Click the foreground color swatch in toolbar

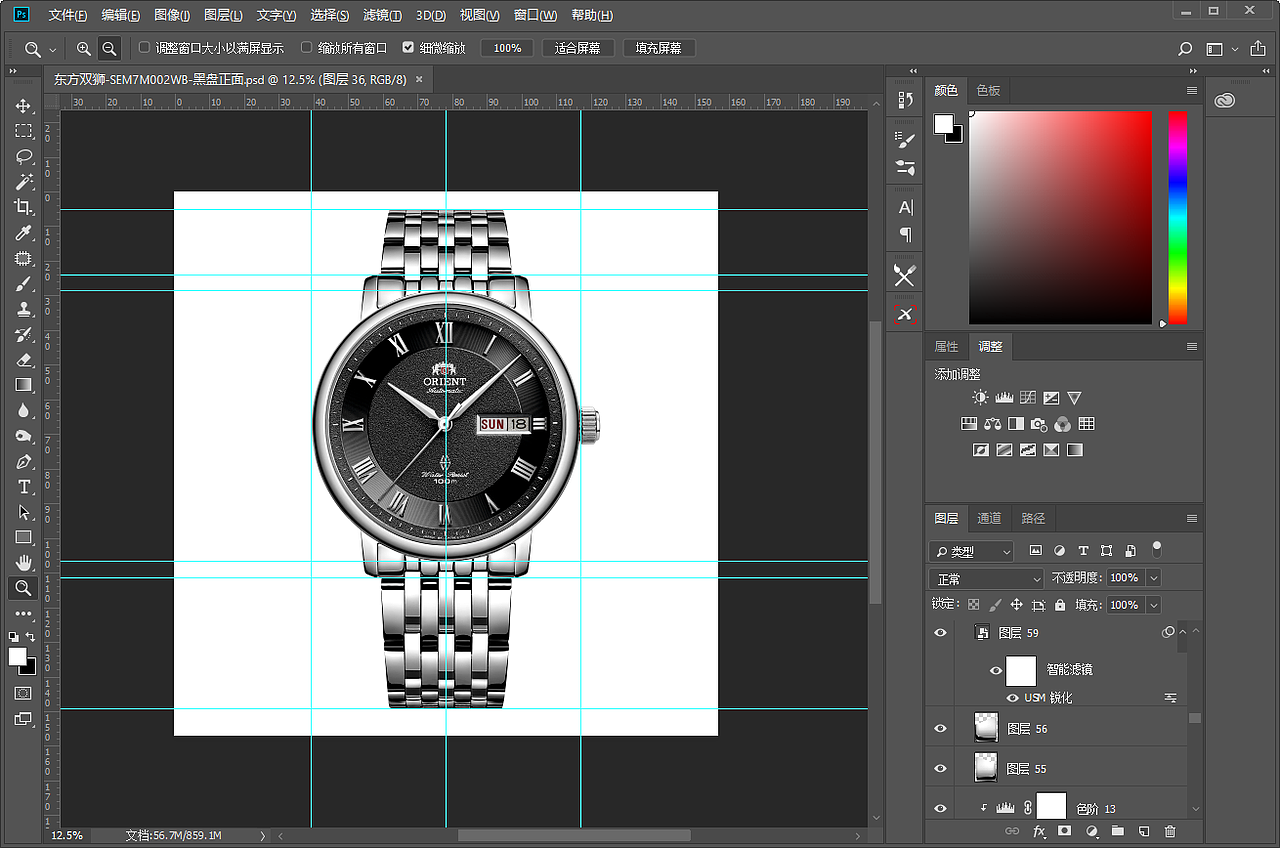tap(18, 656)
